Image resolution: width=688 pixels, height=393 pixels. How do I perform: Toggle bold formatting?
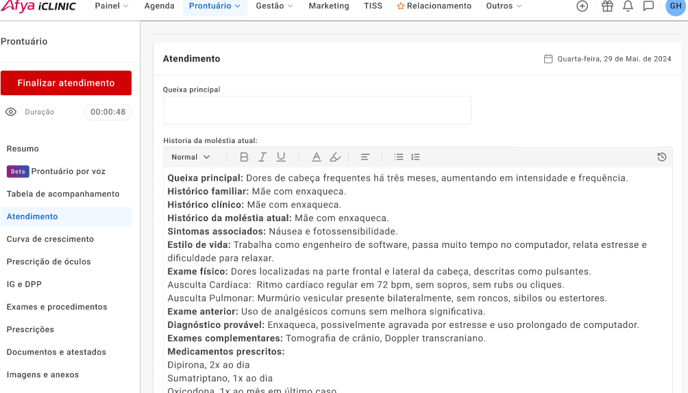pyautogui.click(x=244, y=157)
